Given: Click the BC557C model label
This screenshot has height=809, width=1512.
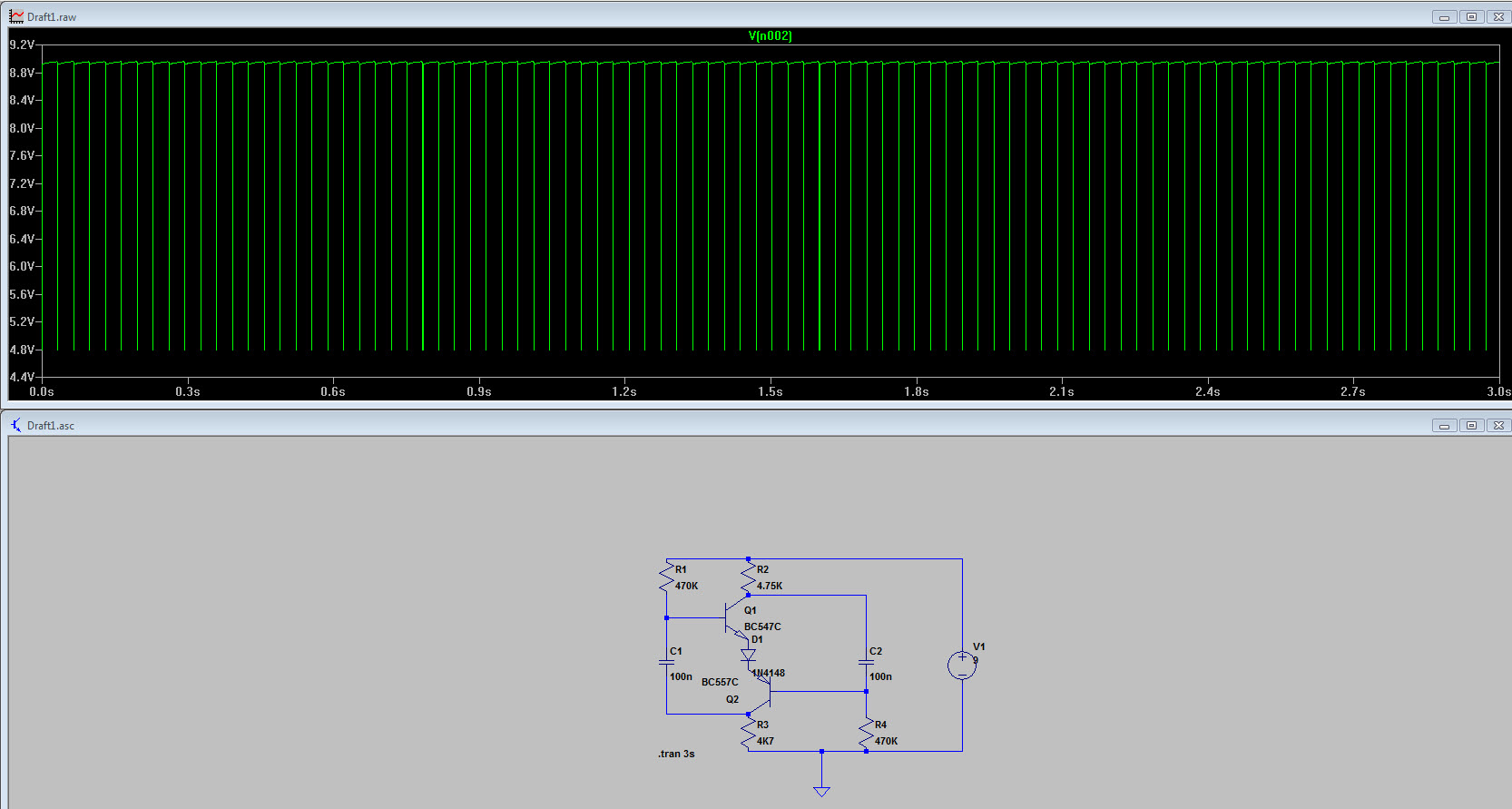Looking at the screenshot, I should click(720, 682).
